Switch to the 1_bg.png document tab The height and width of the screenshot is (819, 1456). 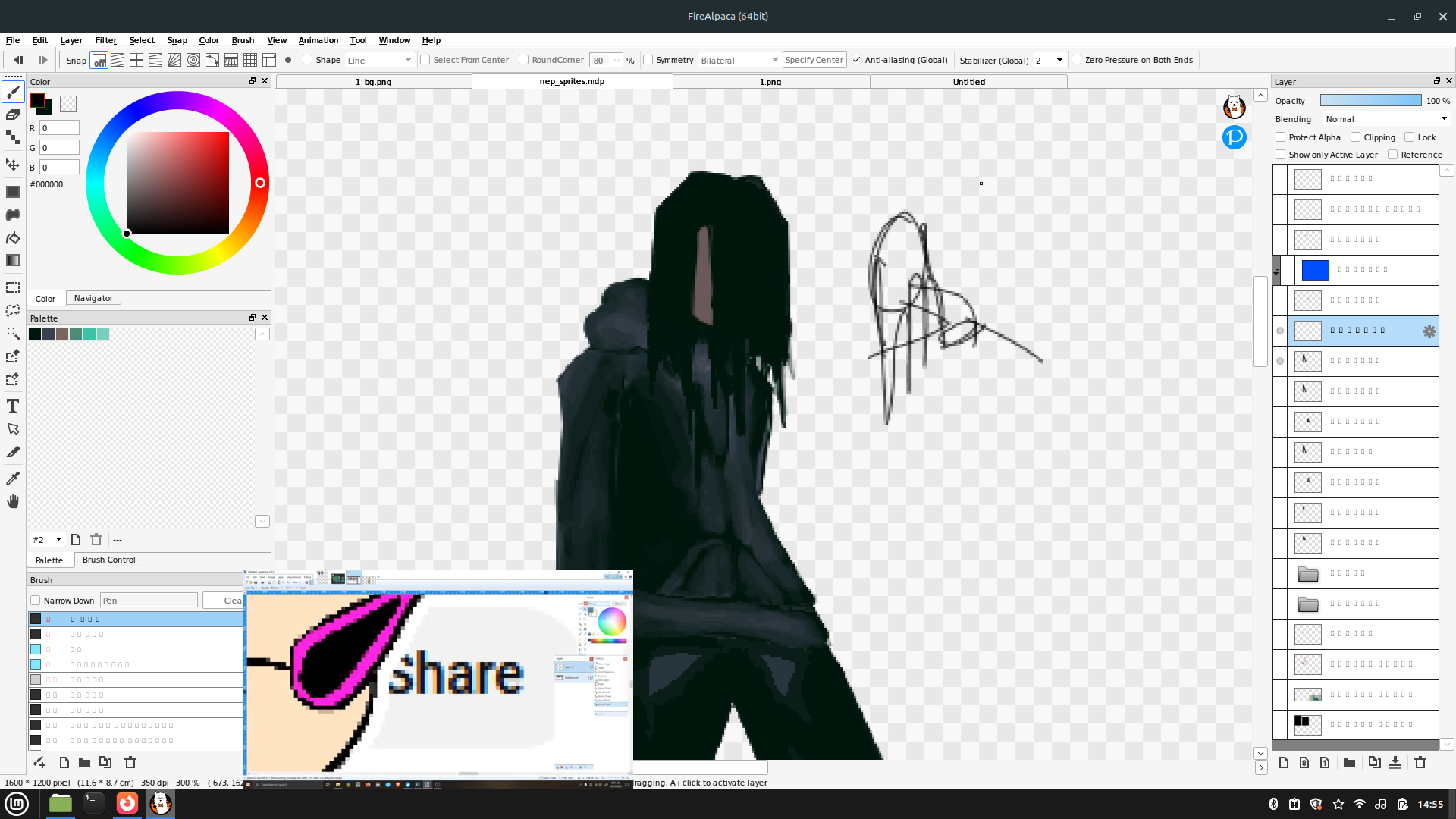pos(374,82)
